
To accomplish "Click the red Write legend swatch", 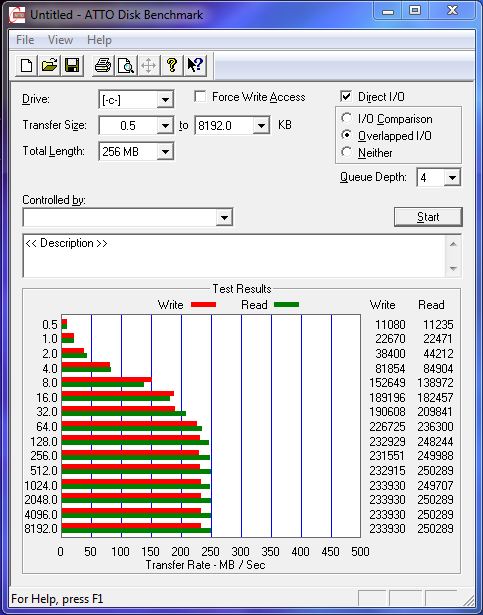I will (x=203, y=305).
